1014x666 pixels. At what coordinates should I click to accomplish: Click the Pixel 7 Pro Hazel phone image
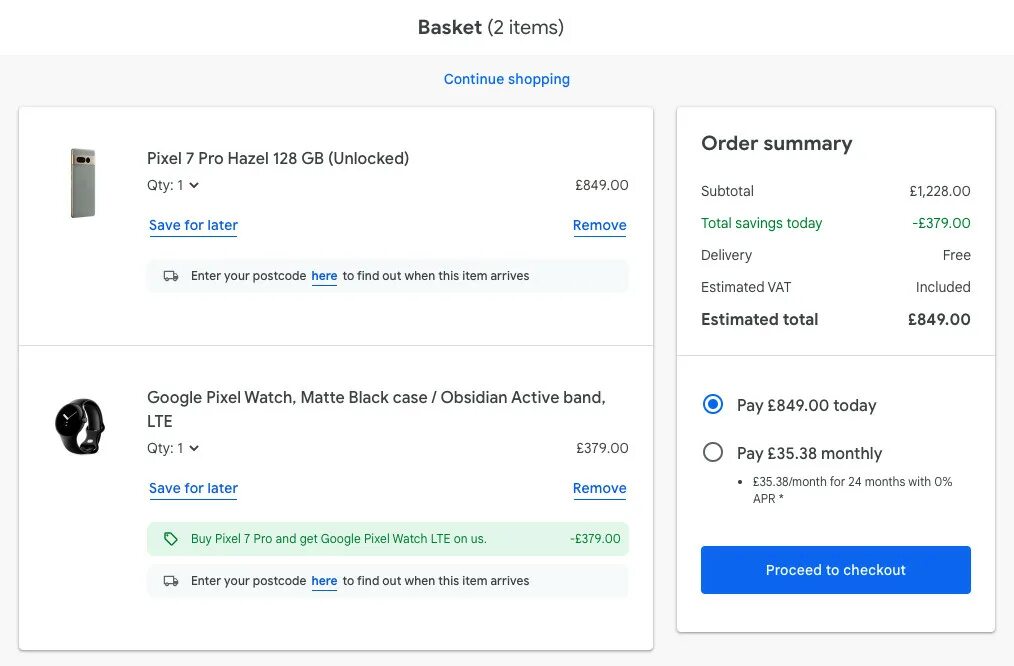[83, 183]
